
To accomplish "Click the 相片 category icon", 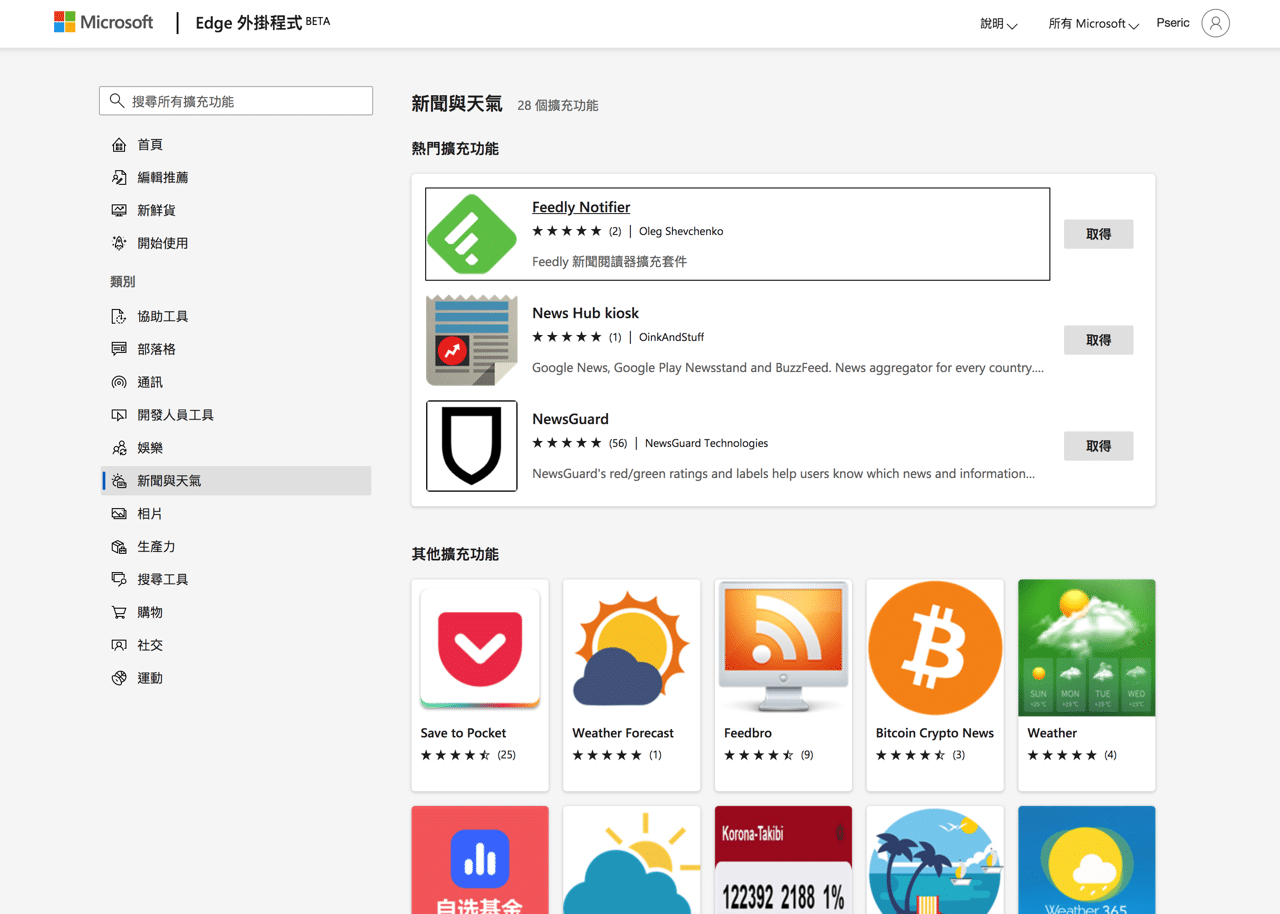I will pyautogui.click(x=119, y=515).
